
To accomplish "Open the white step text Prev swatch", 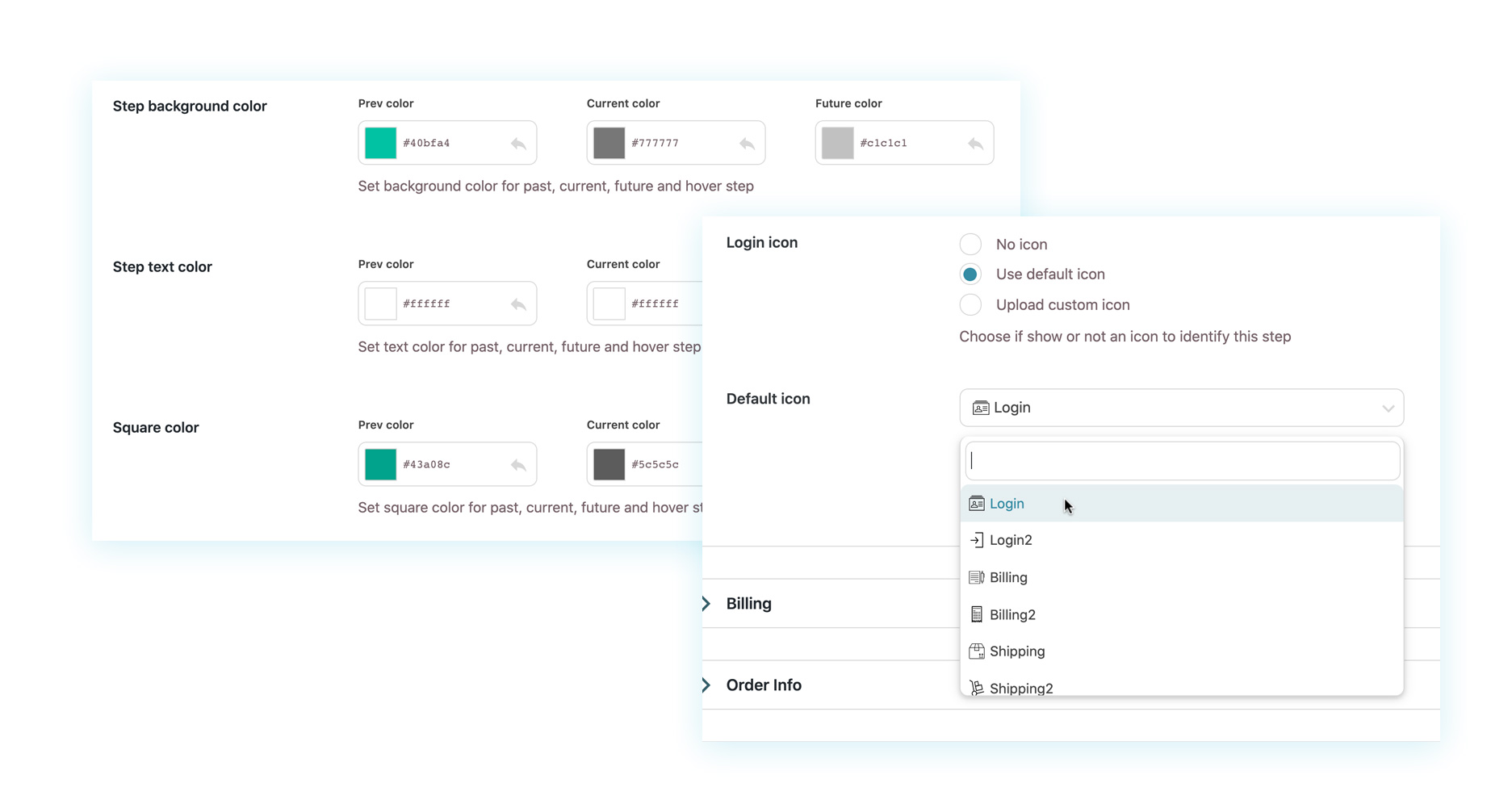I will [x=380, y=304].
